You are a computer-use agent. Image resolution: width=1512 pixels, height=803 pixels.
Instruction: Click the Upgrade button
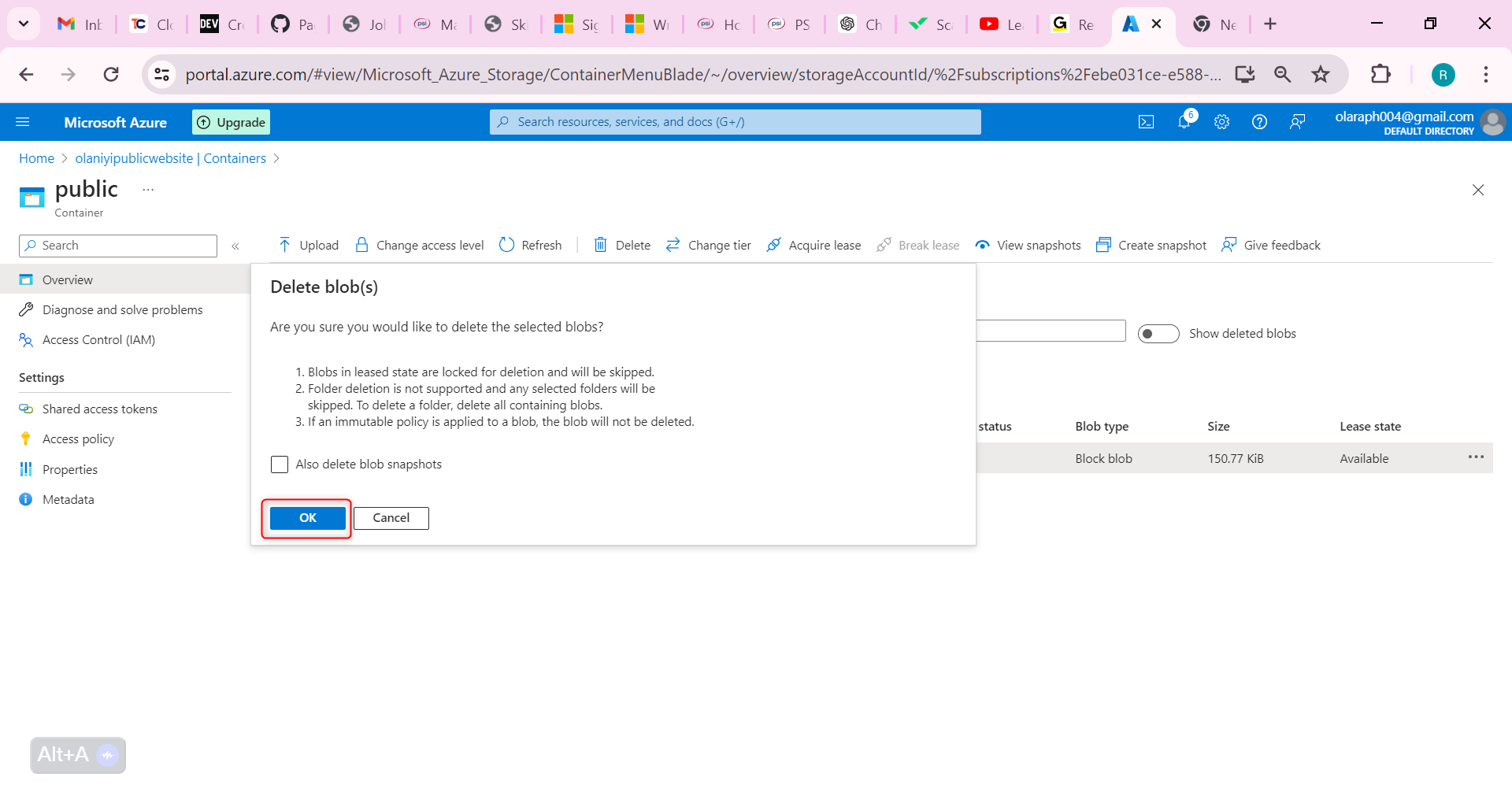[232, 122]
